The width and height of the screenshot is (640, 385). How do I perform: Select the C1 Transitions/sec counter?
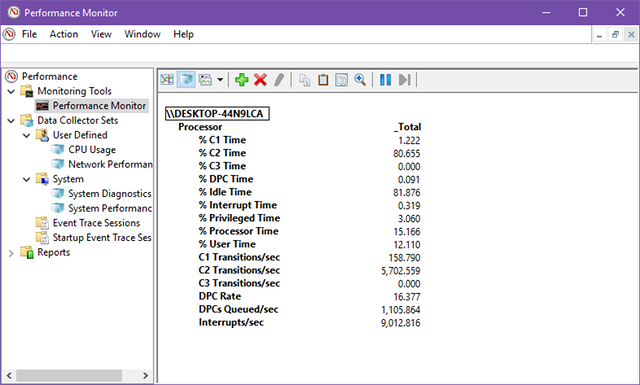point(239,258)
